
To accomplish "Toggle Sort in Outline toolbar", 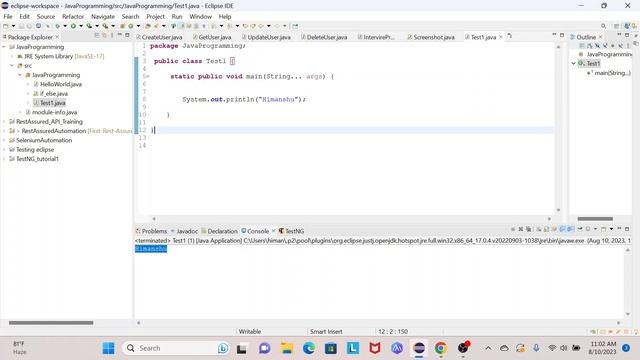I will pos(589,45).
